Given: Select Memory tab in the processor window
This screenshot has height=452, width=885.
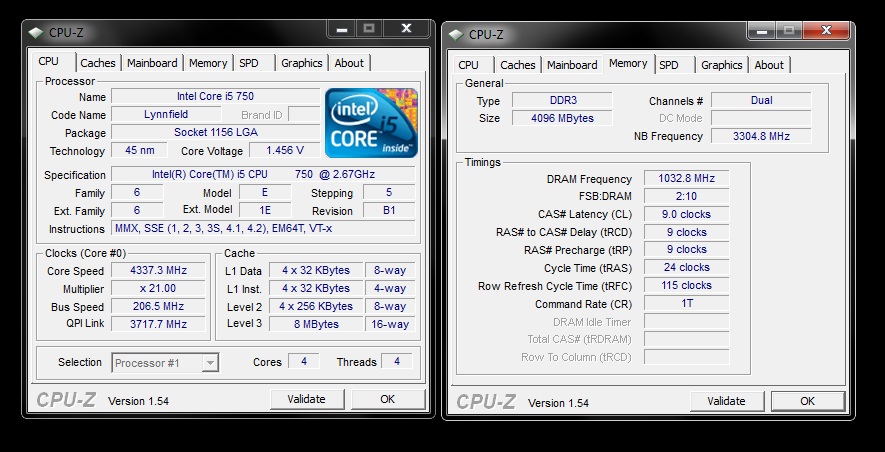Looking at the screenshot, I should point(208,63).
